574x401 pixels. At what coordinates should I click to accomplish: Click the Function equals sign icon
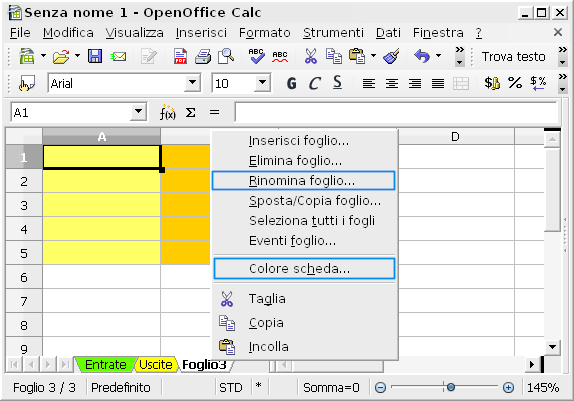[x=215, y=112]
